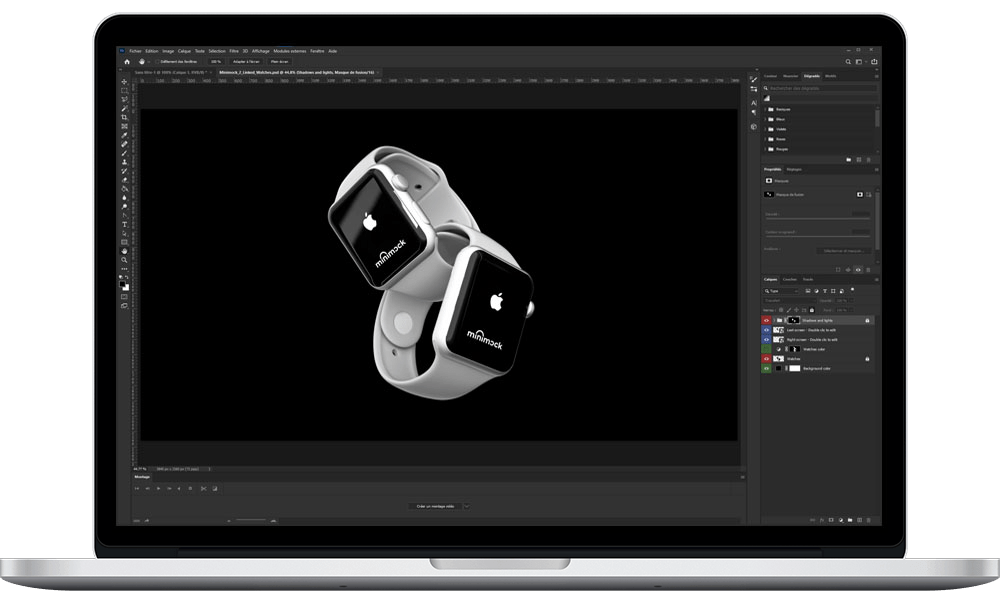Click the 'Plein écran' button
This screenshot has height=600, width=1000.
pyautogui.click(x=279, y=62)
